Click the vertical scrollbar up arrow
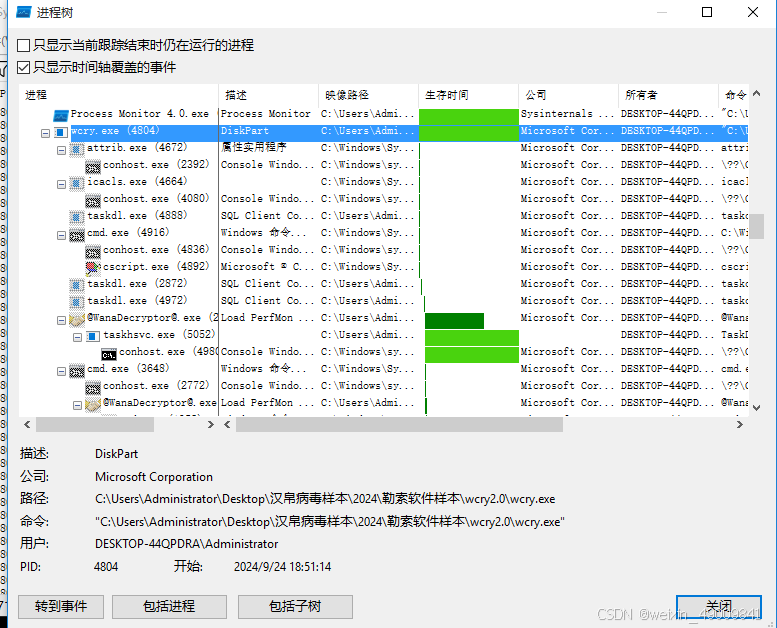 pyautogui.click(x=756, y=93)
